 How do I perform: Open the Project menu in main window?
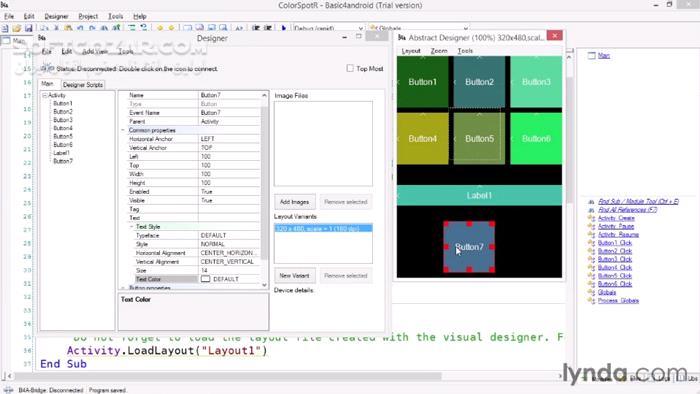tap(88, 17)
